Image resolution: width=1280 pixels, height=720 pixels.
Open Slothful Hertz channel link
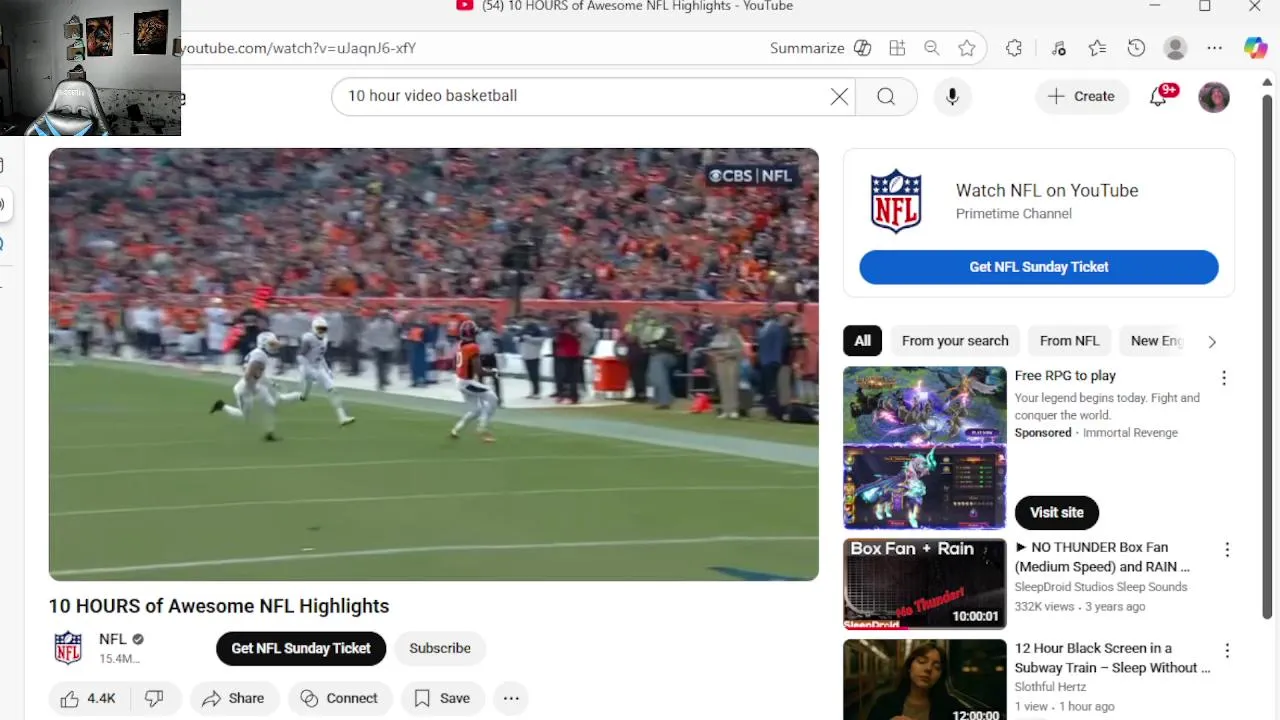[x=1049, y=687]
